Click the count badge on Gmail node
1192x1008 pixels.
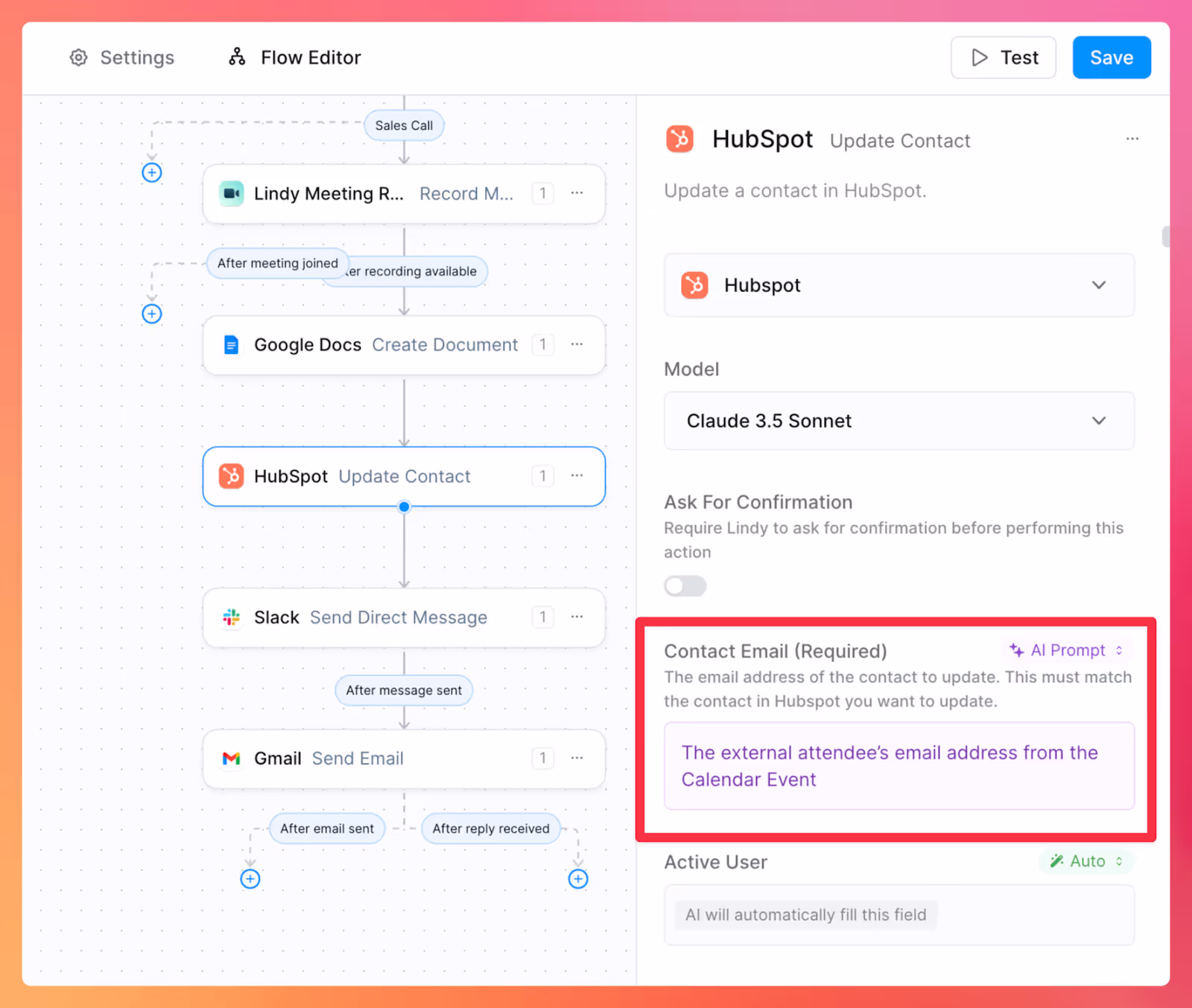(x=542, y=758)
